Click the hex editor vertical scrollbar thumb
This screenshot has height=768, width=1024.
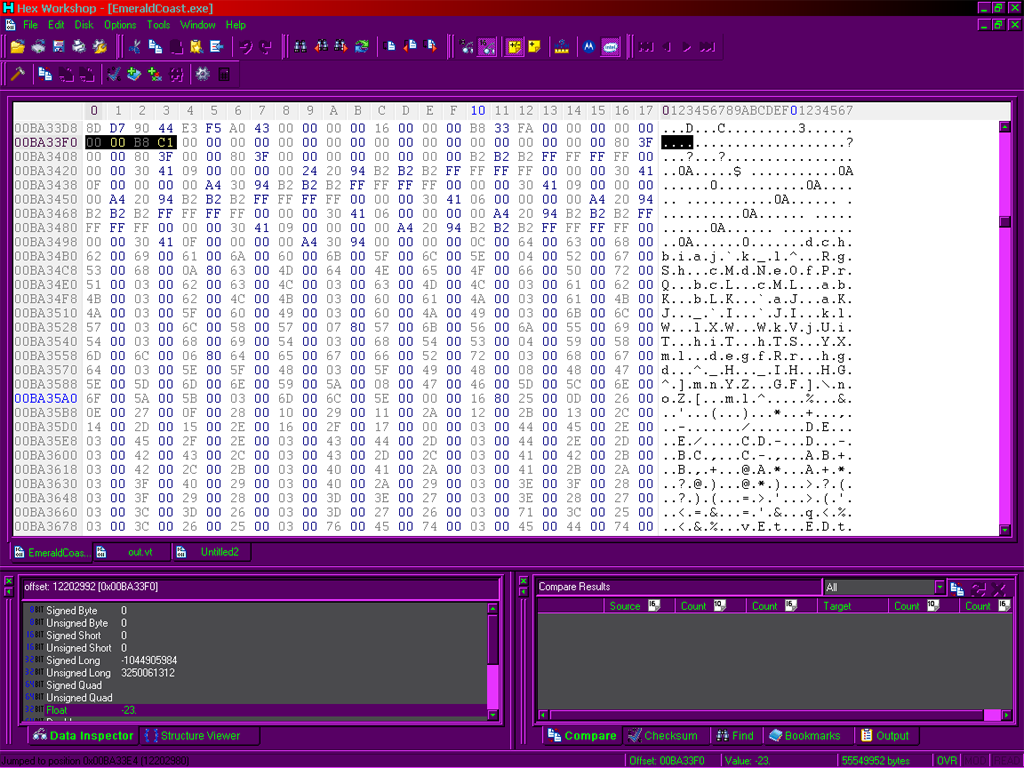coord(1005,222)
